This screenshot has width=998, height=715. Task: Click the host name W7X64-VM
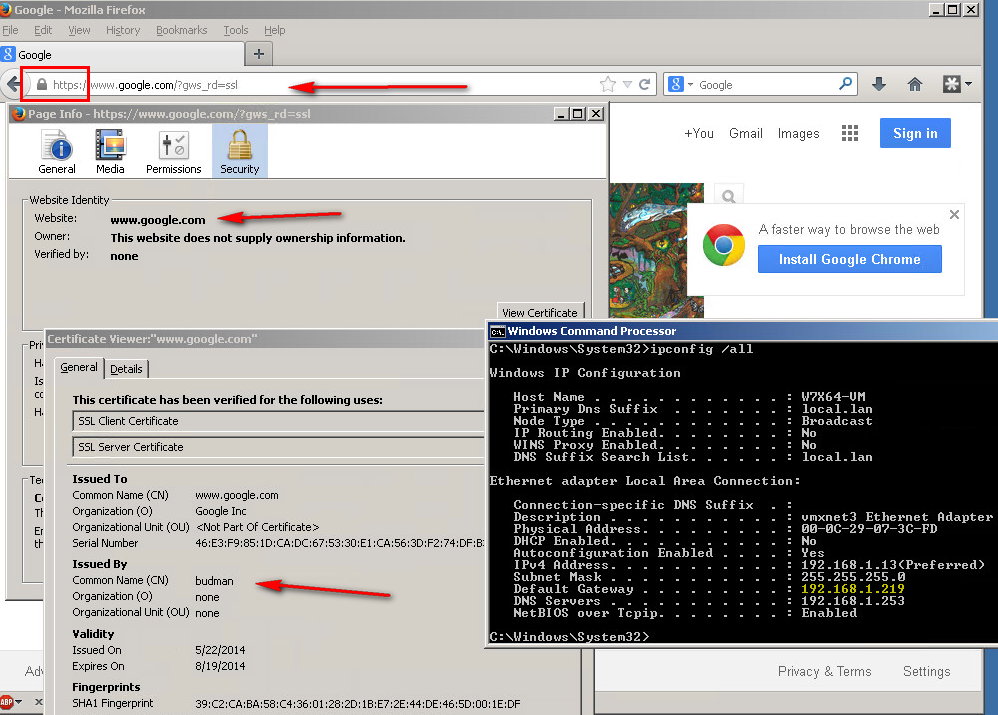833,397
